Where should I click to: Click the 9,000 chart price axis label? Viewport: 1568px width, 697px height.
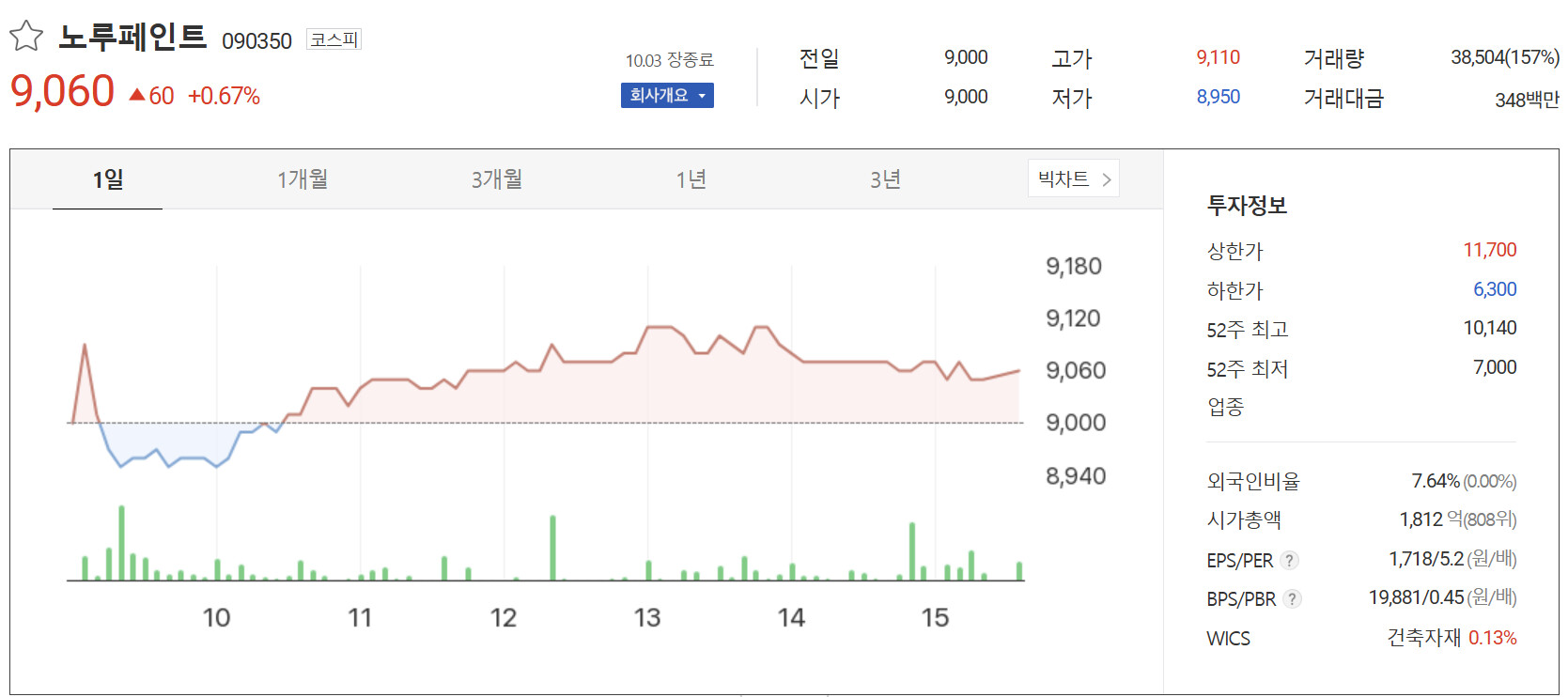point(1076,423)
